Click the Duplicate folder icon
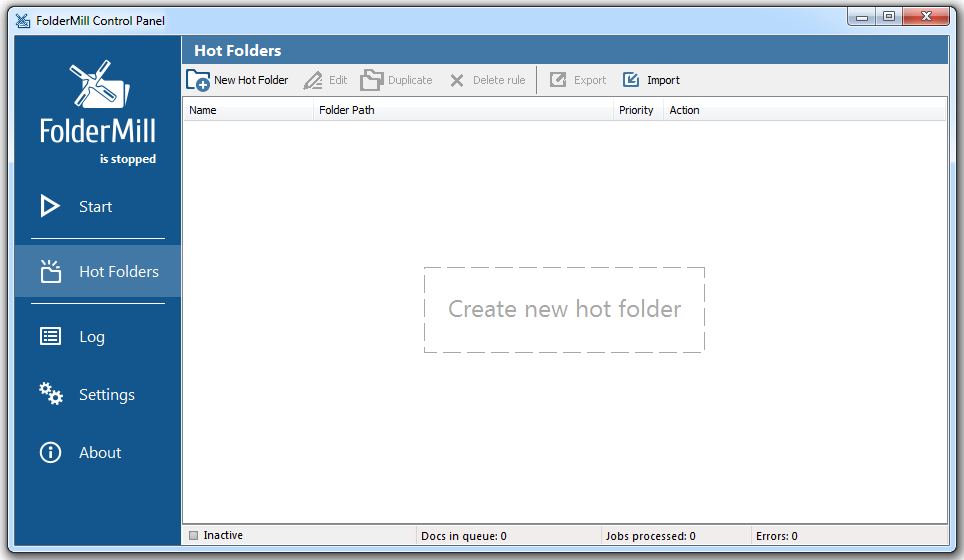The width and height of the screenshot is (964, 560). (371, 81)
